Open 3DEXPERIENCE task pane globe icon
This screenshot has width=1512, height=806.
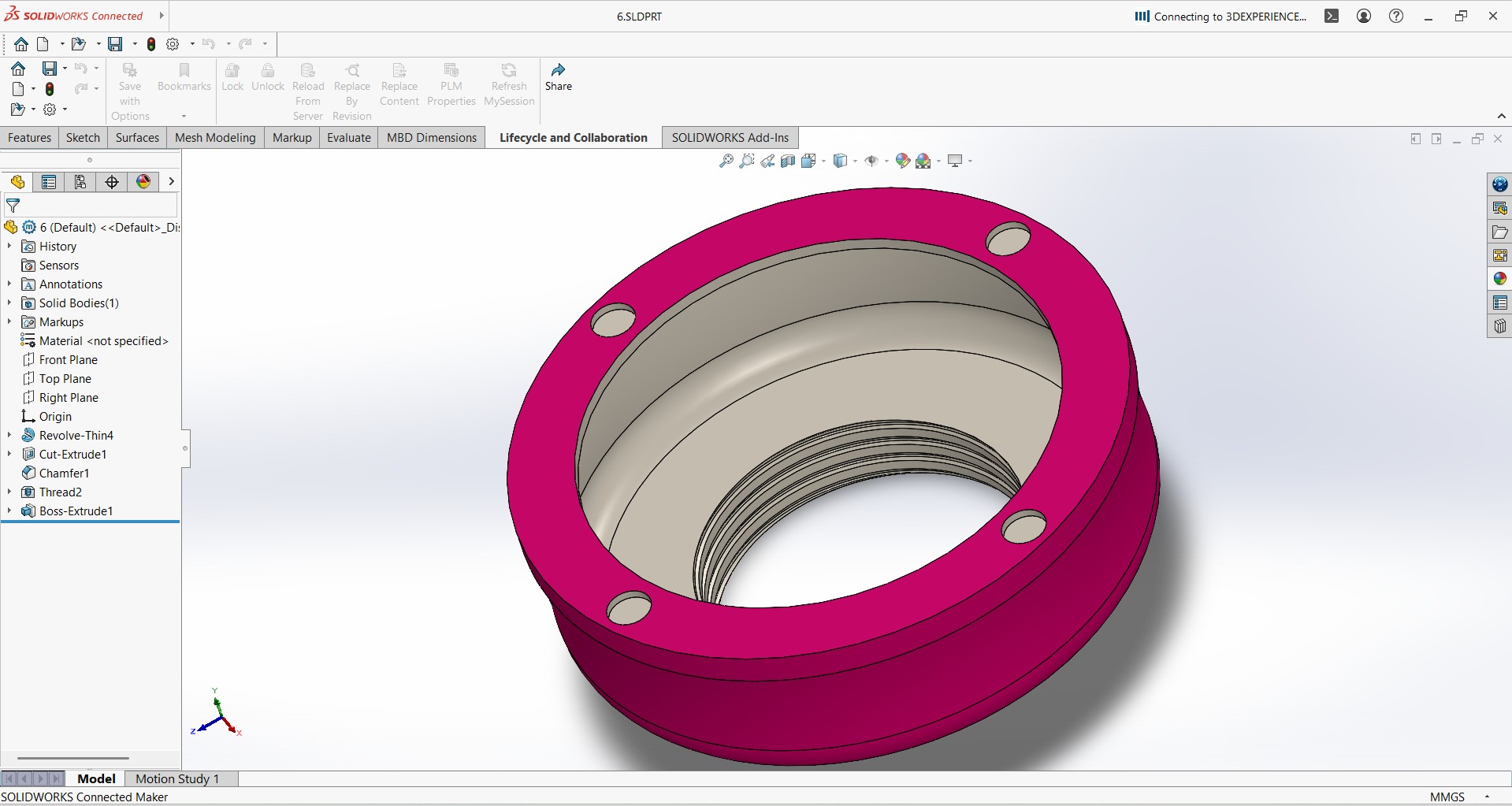(x=1499, y=184)
